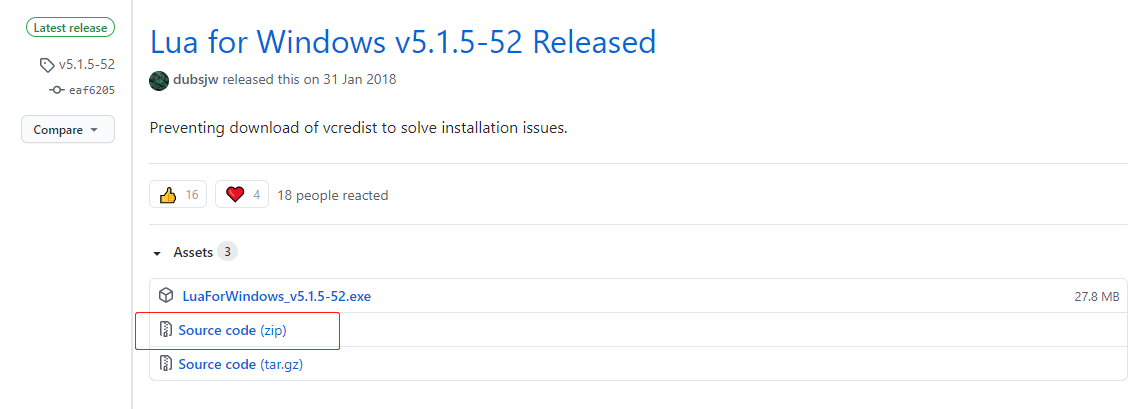The height and width of the screenshot is (409, 1148).
Task: Toggle the heart reaction
Action: click(x=243, y=194)
